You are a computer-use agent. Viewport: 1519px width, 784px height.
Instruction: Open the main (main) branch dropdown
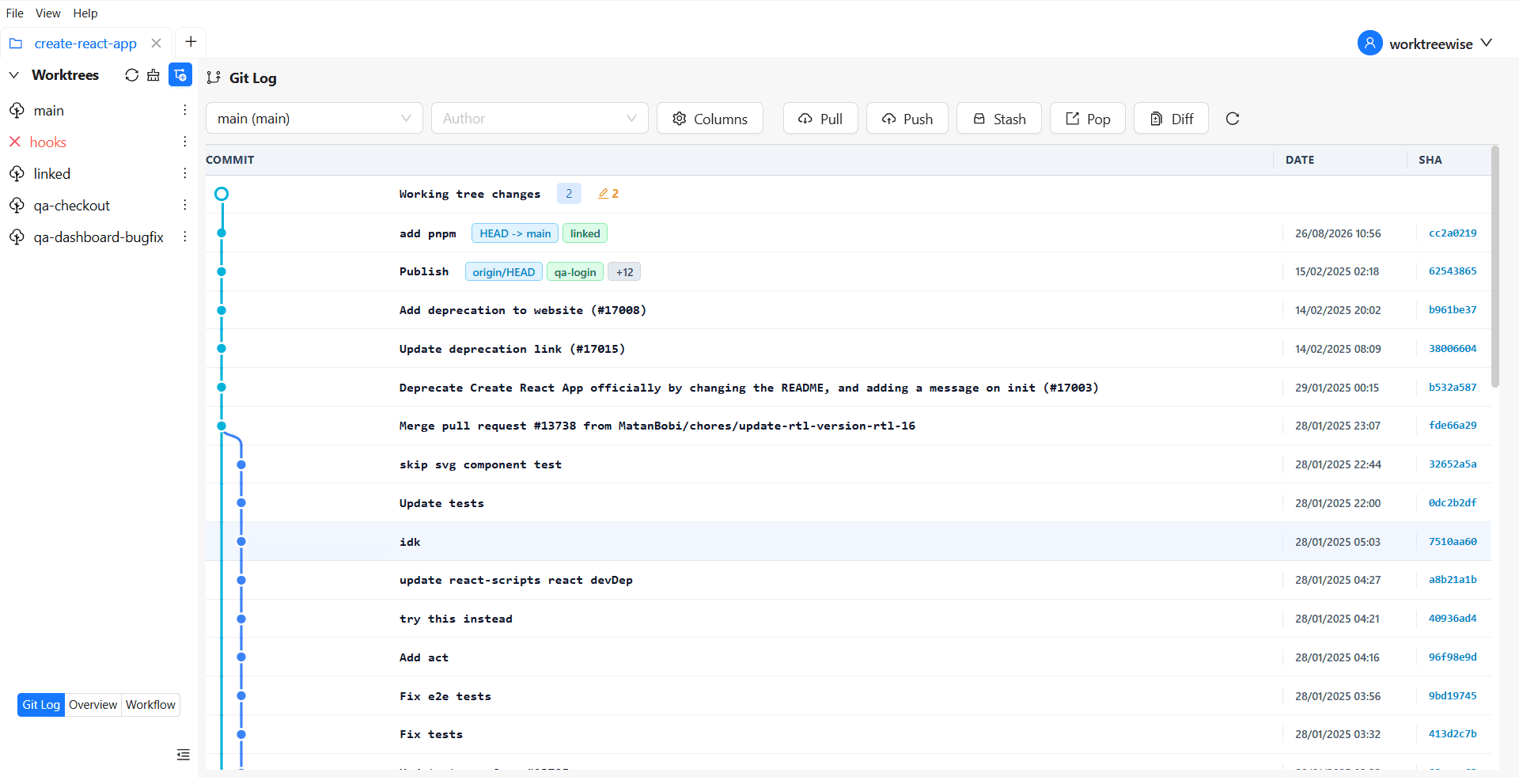coord(314,119)
